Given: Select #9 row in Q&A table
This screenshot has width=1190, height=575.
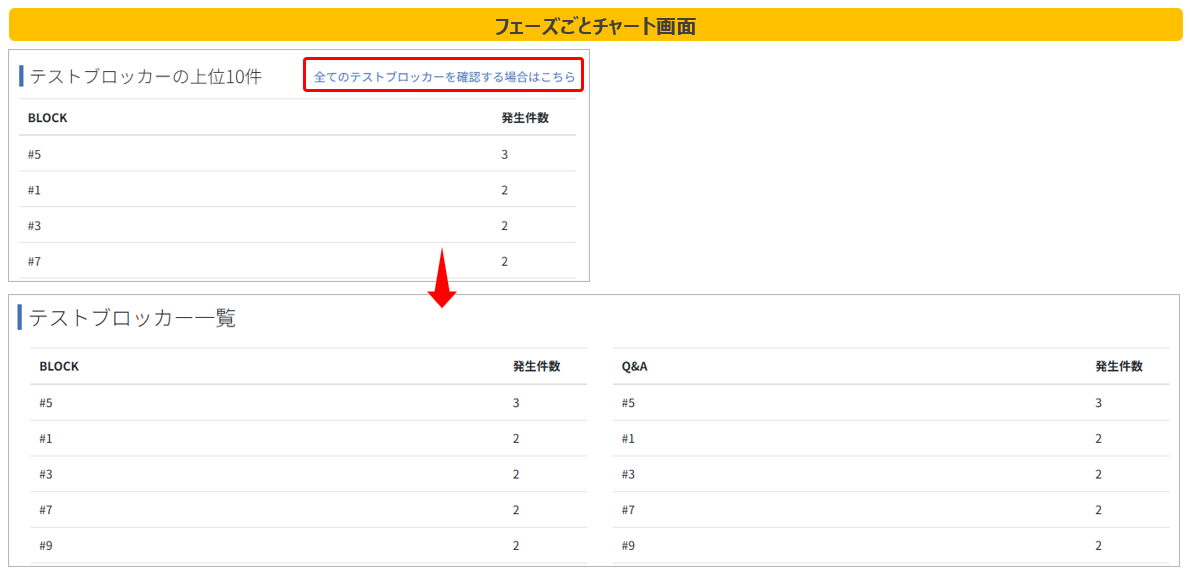Looking at the screenshot, I should 891,545.
